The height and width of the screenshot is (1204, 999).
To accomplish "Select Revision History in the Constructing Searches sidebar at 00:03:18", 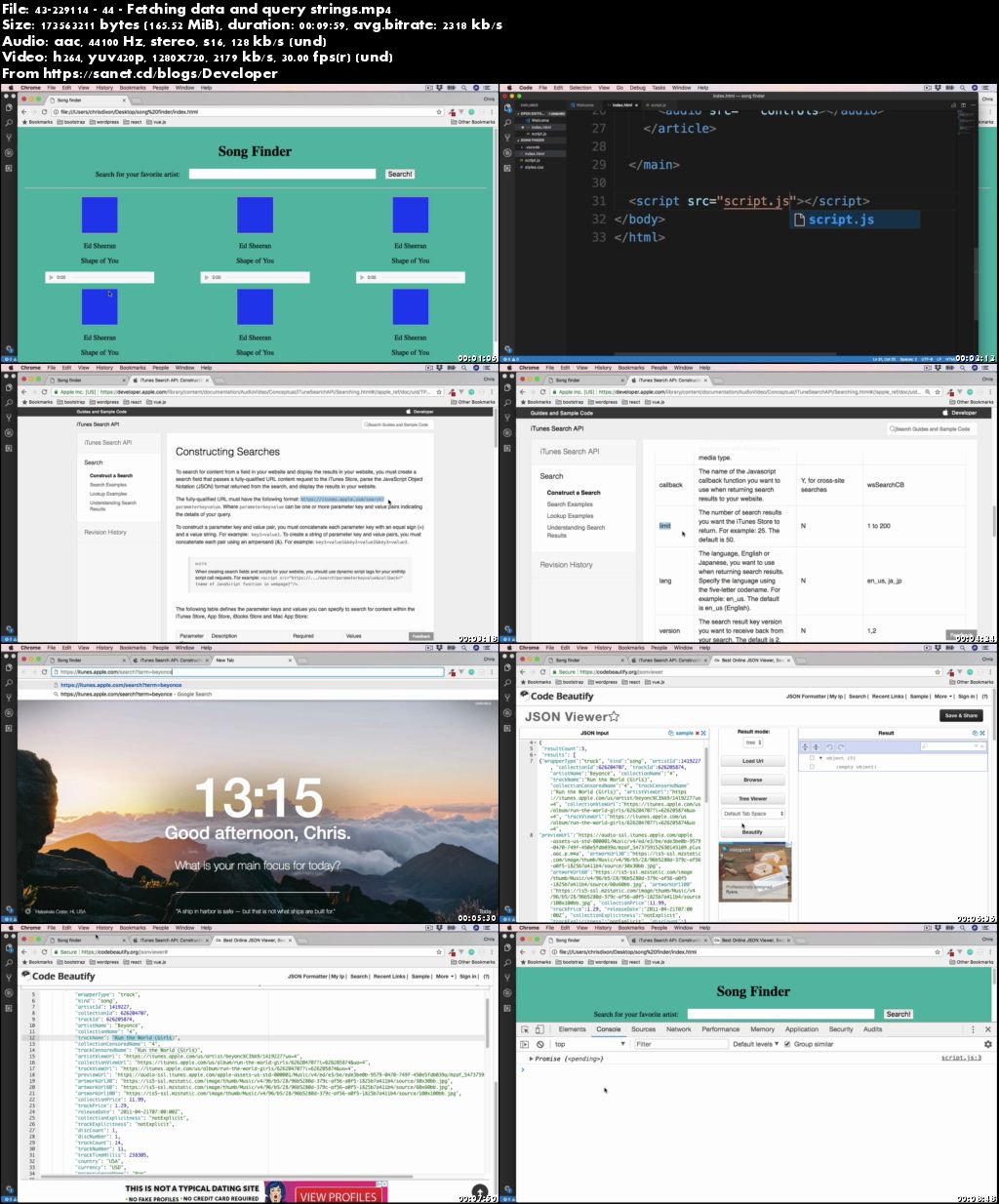I will pos(104,532).
